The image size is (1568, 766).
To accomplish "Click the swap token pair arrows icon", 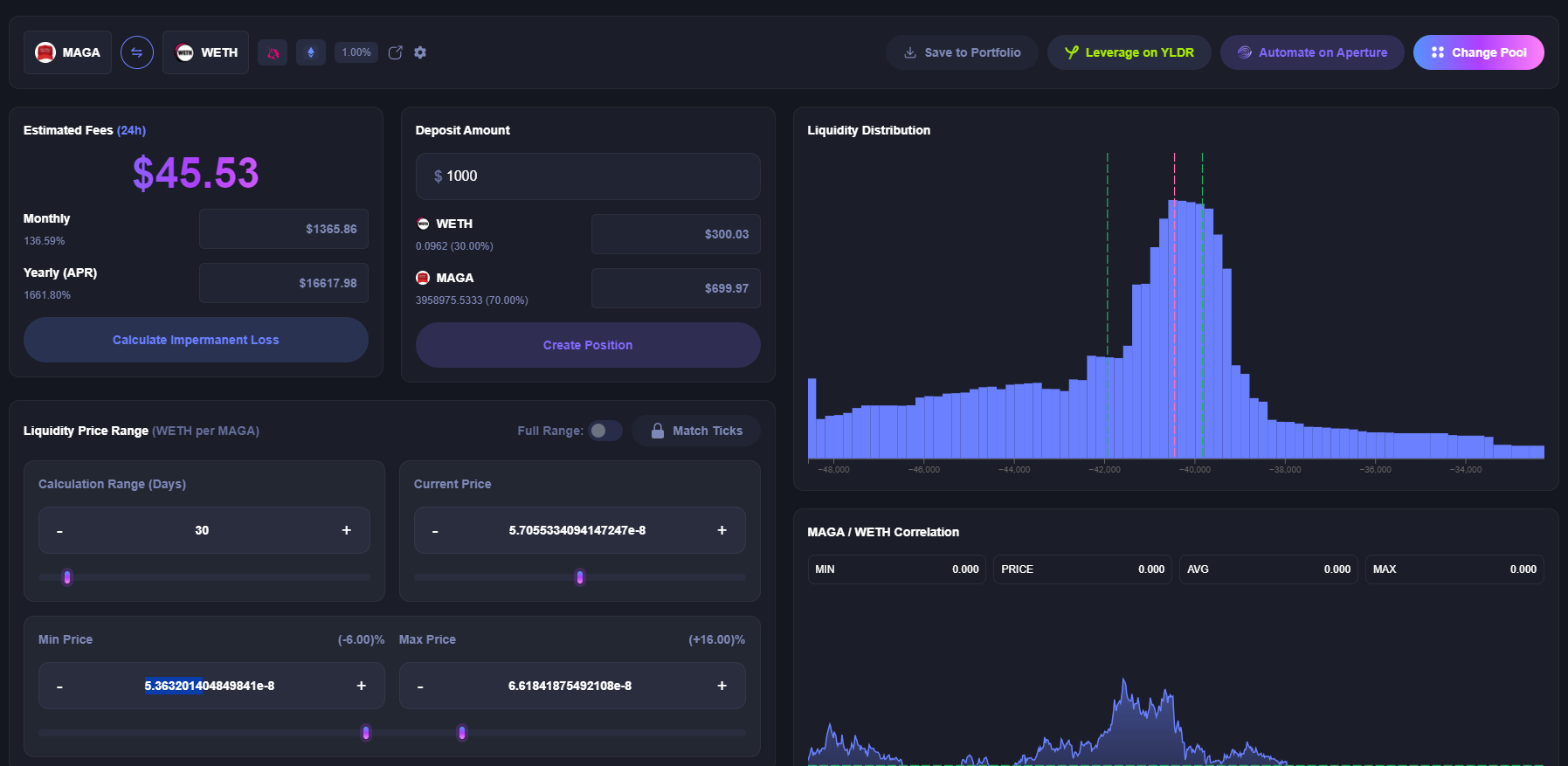I will point(137,52).
